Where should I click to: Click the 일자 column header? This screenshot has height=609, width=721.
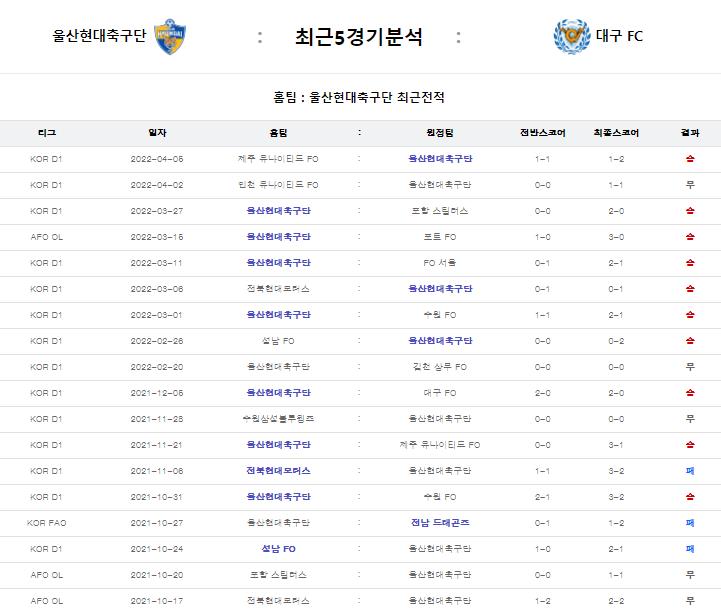pyautogui.click(x=157, y=133)
